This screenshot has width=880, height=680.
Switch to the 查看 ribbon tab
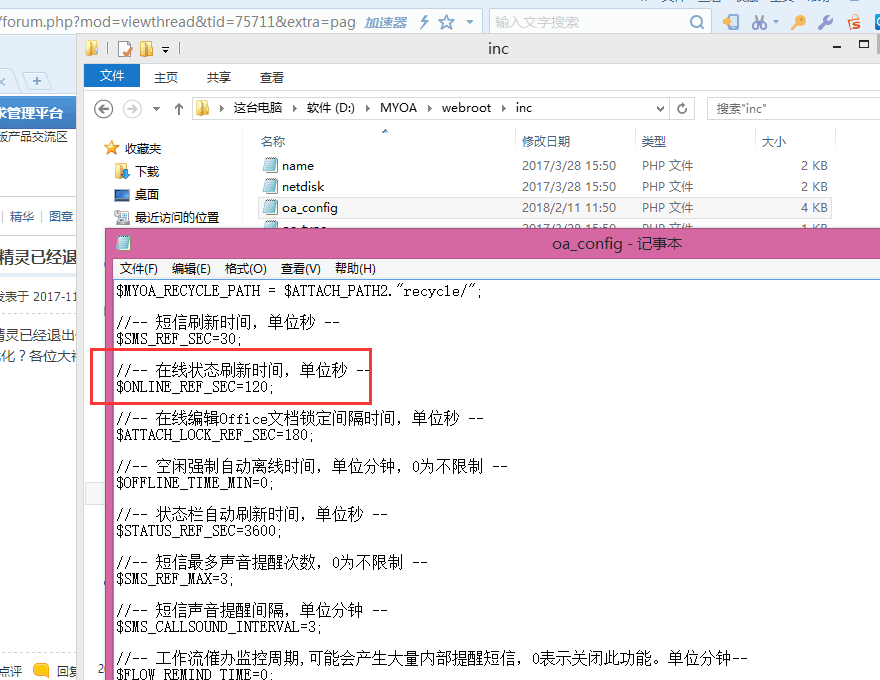coord(272,77)
